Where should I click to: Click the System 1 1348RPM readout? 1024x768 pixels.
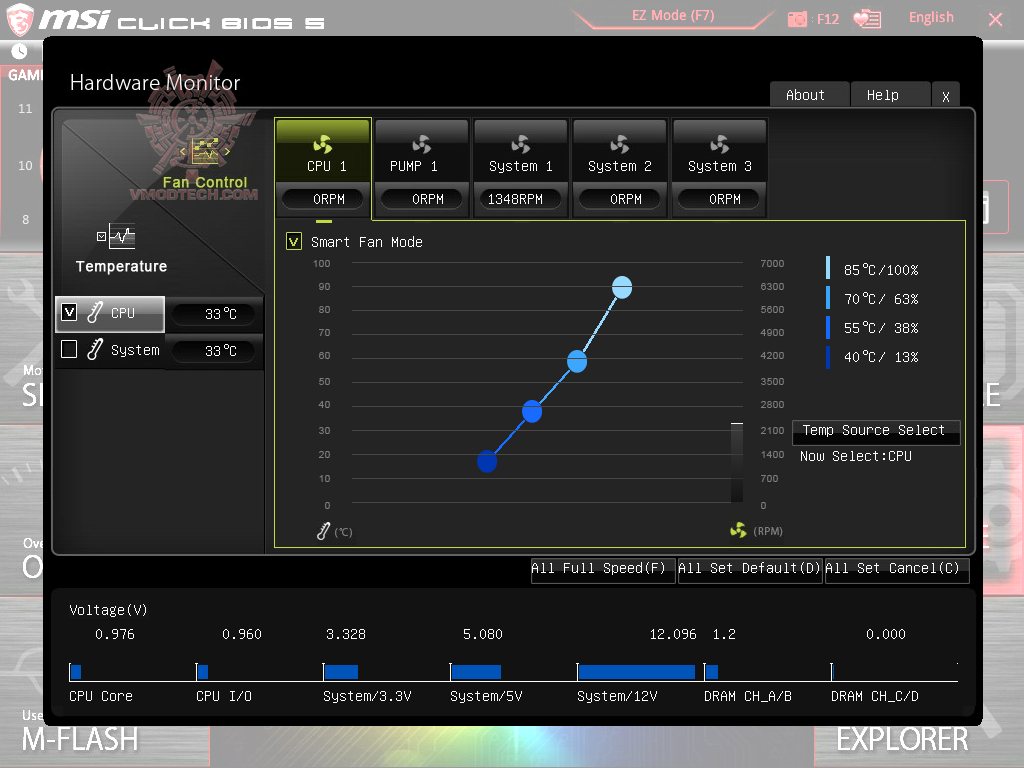(520, 199)
